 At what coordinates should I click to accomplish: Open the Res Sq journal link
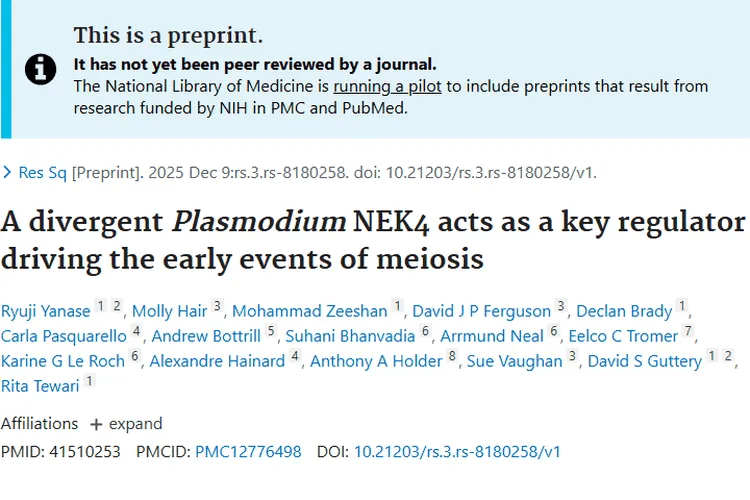click(43, 173)
